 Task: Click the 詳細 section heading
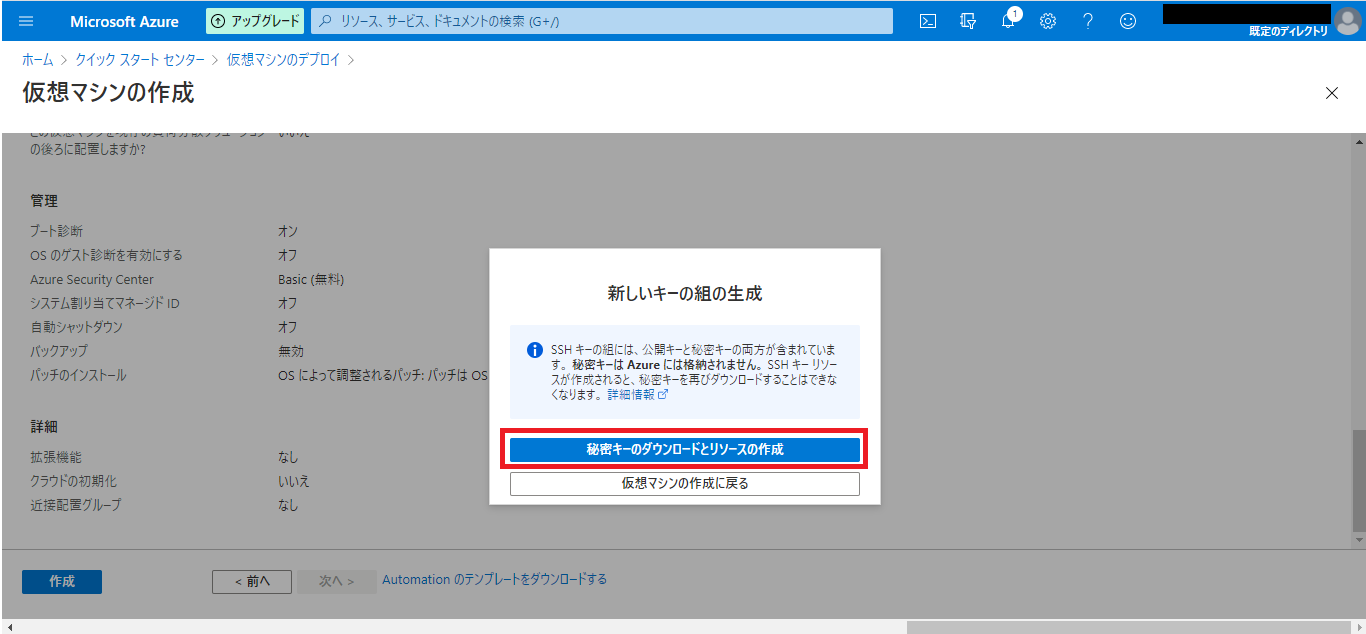(44, 427)
